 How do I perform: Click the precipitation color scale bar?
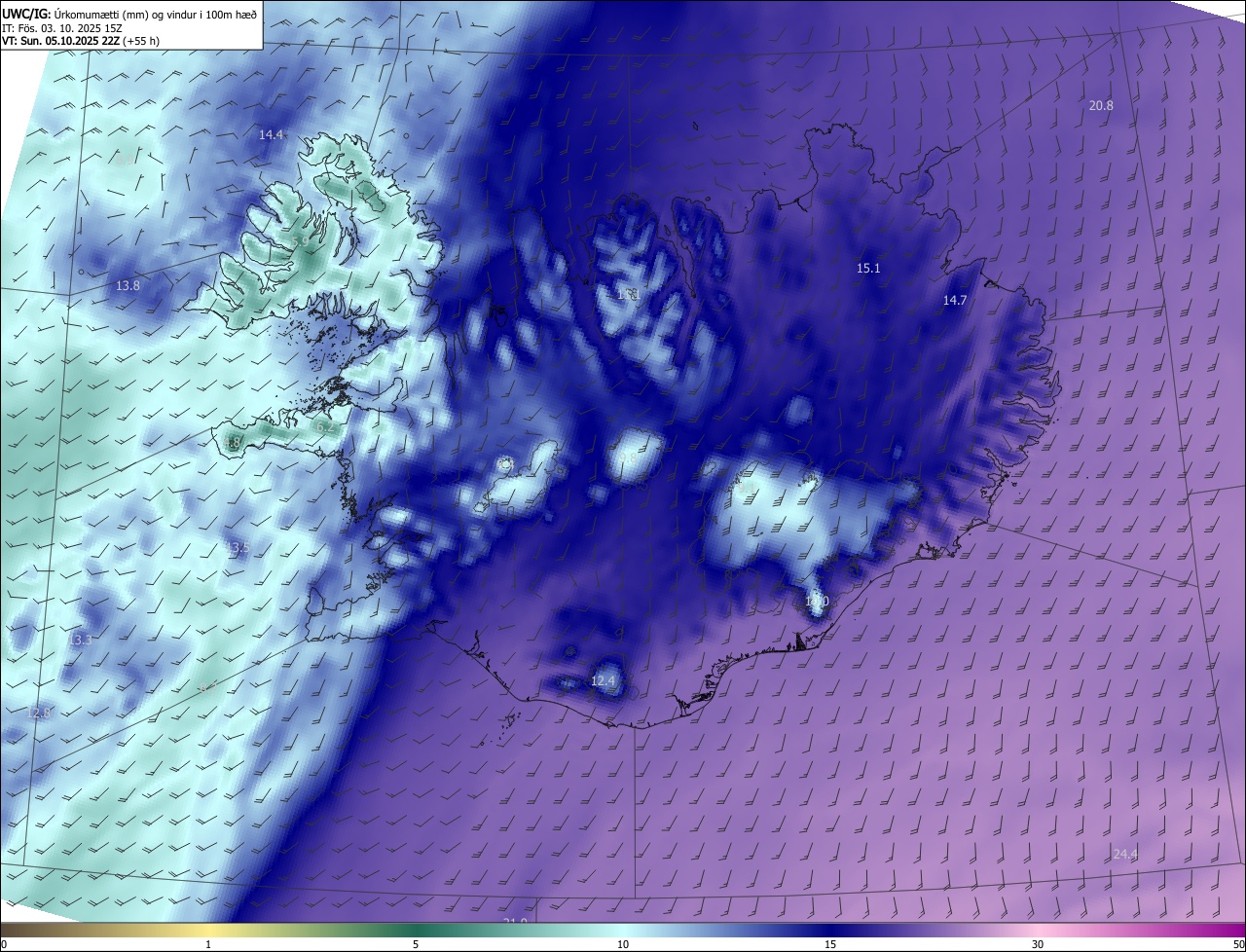click(623, 931)
